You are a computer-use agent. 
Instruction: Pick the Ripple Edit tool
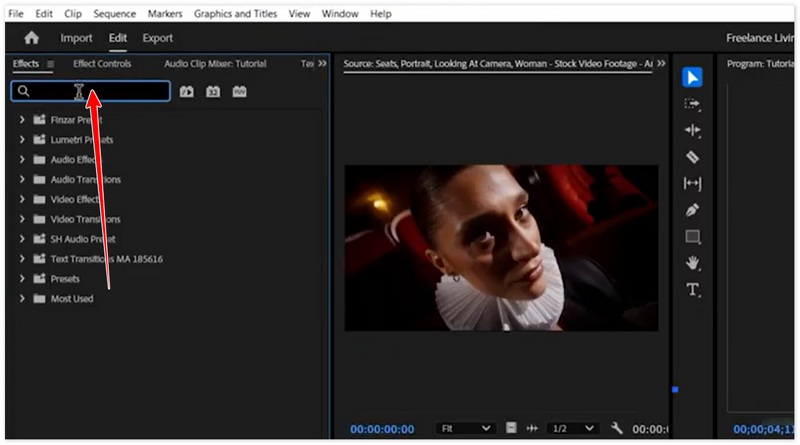692,131
